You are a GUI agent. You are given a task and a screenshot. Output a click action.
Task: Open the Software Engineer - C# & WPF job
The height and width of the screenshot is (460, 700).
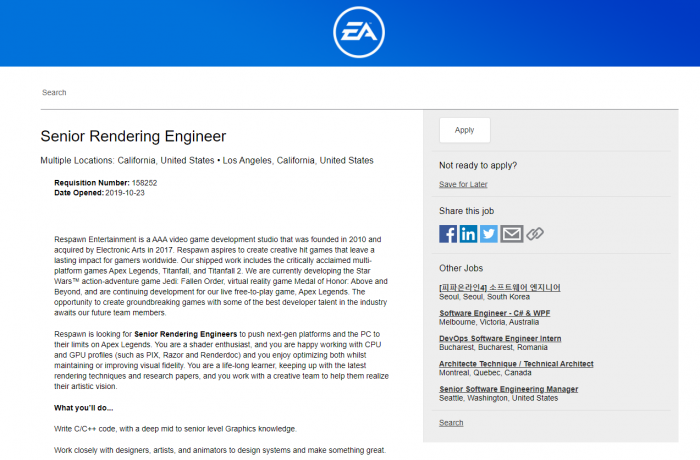pos(494,313)
